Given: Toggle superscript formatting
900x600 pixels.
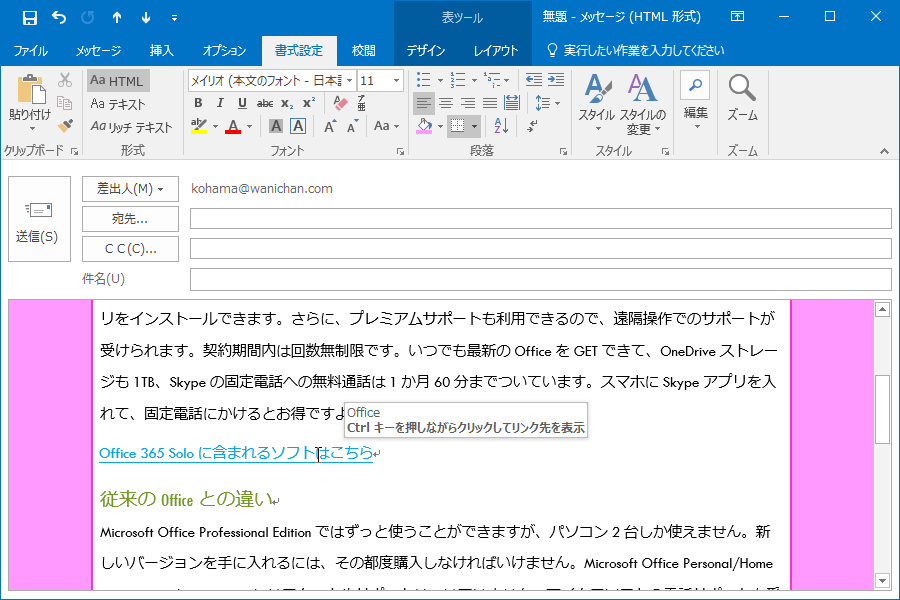Looking at the screenshot, I should point(309,103).
